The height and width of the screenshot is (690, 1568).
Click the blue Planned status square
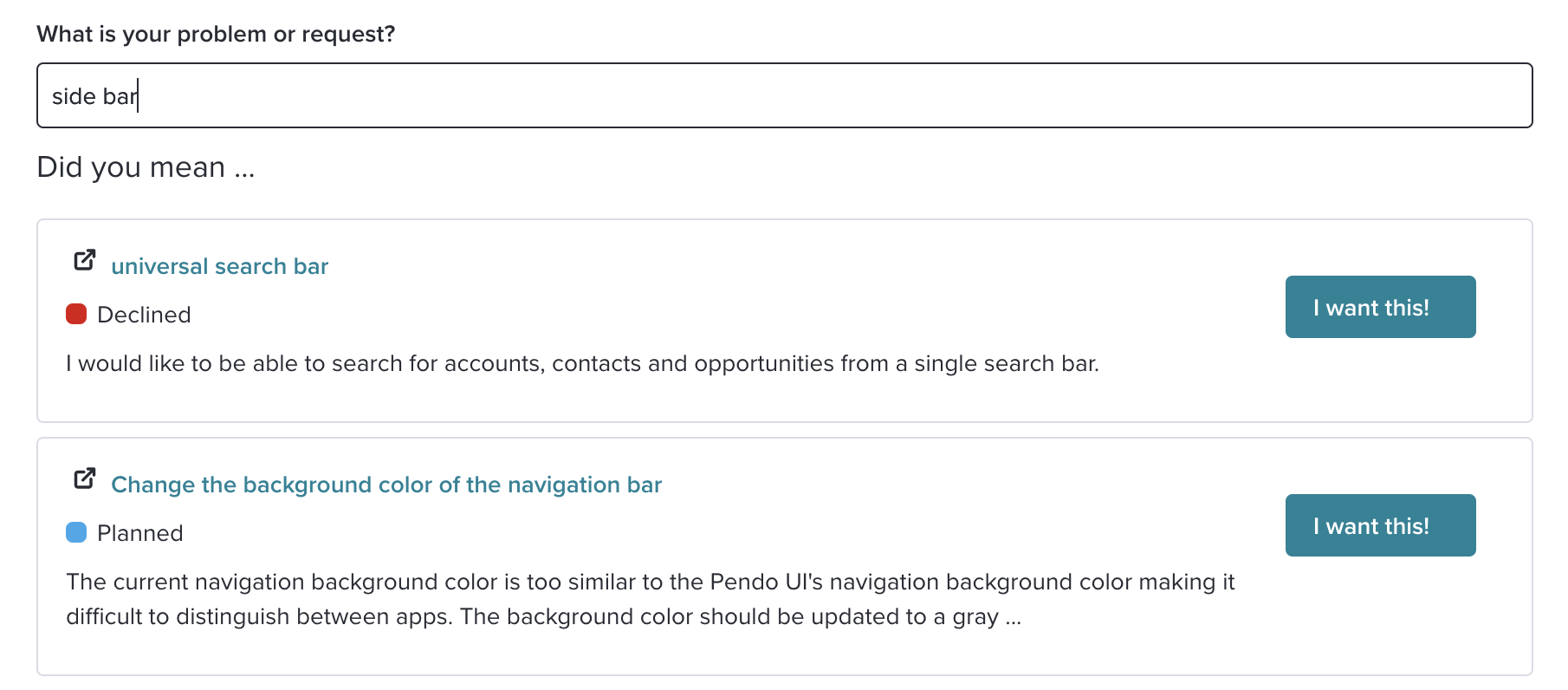(x=76, y=532)
